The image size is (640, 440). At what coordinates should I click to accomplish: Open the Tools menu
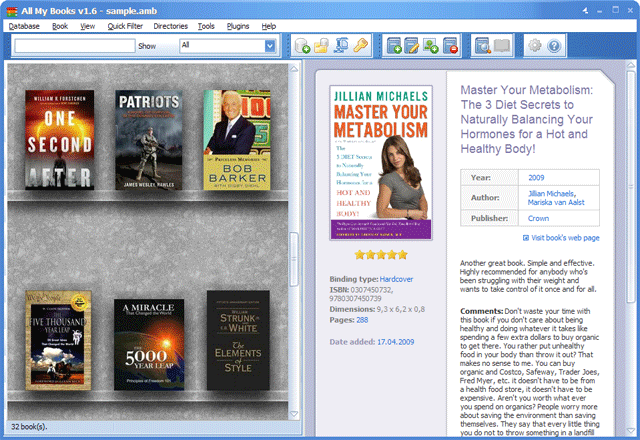click(x=206, y=26)
